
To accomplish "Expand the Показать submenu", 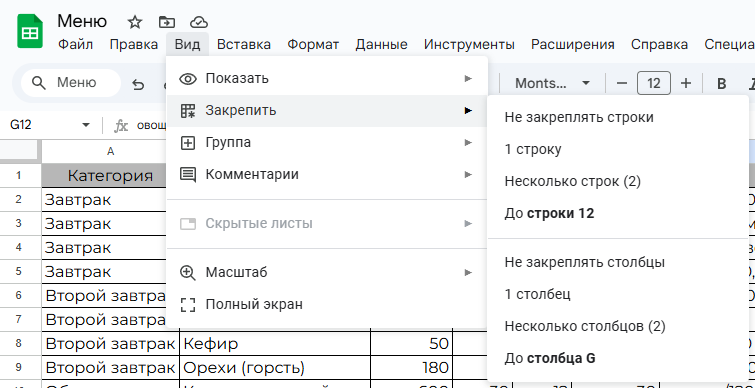I will click(x=327, y=78).
